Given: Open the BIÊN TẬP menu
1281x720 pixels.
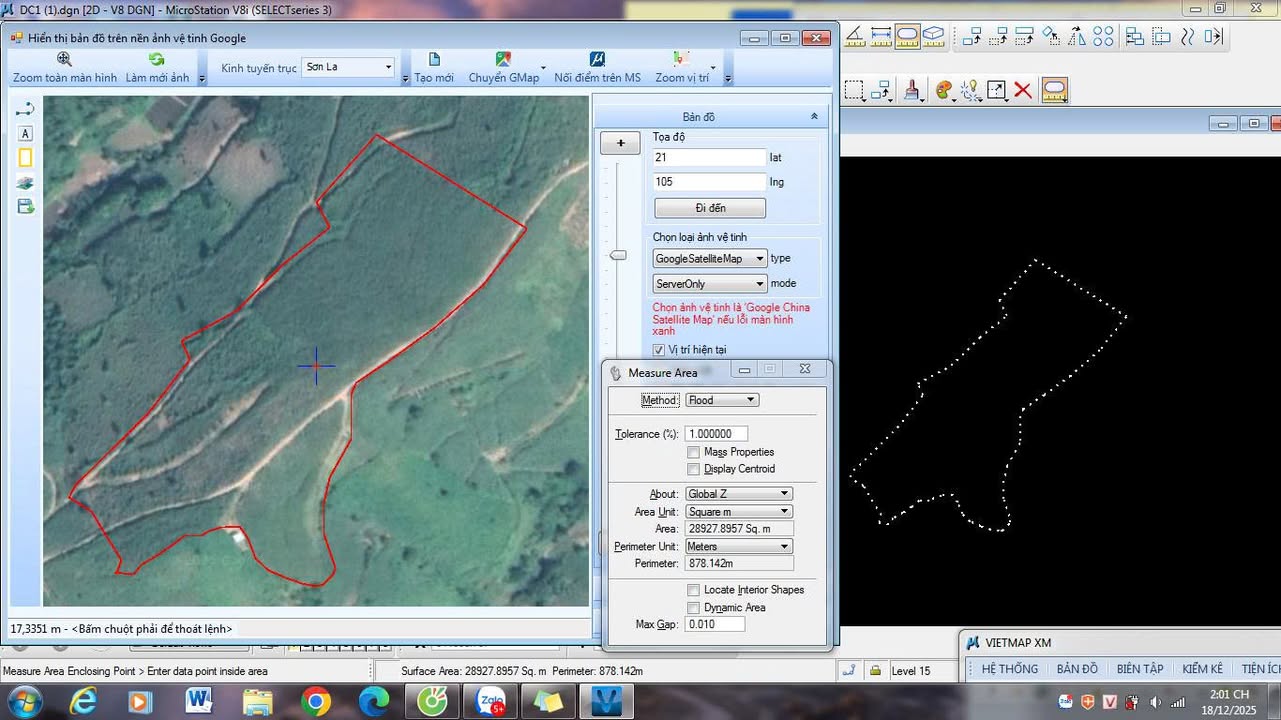Looking at the screenshot, I should 1139,669.
